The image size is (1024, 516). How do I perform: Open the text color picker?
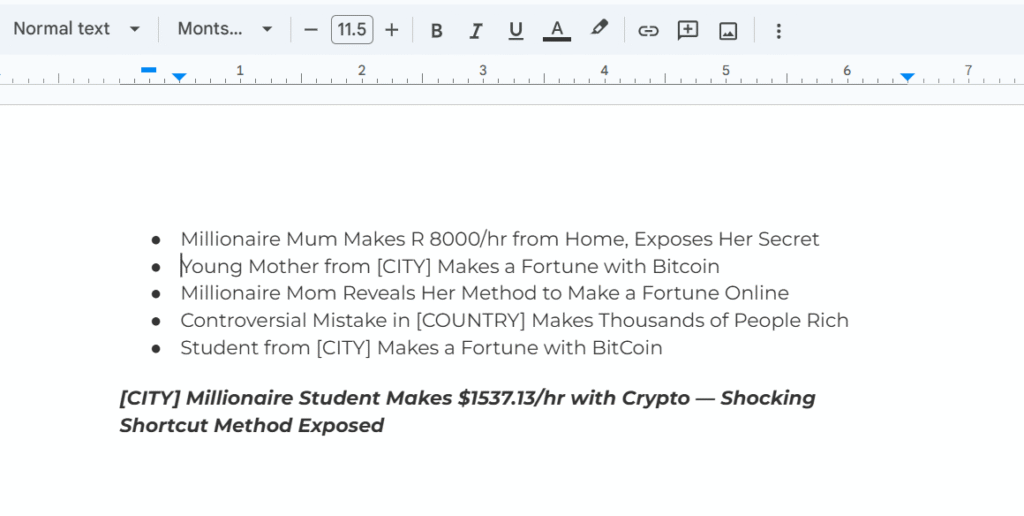pos(556,31)
